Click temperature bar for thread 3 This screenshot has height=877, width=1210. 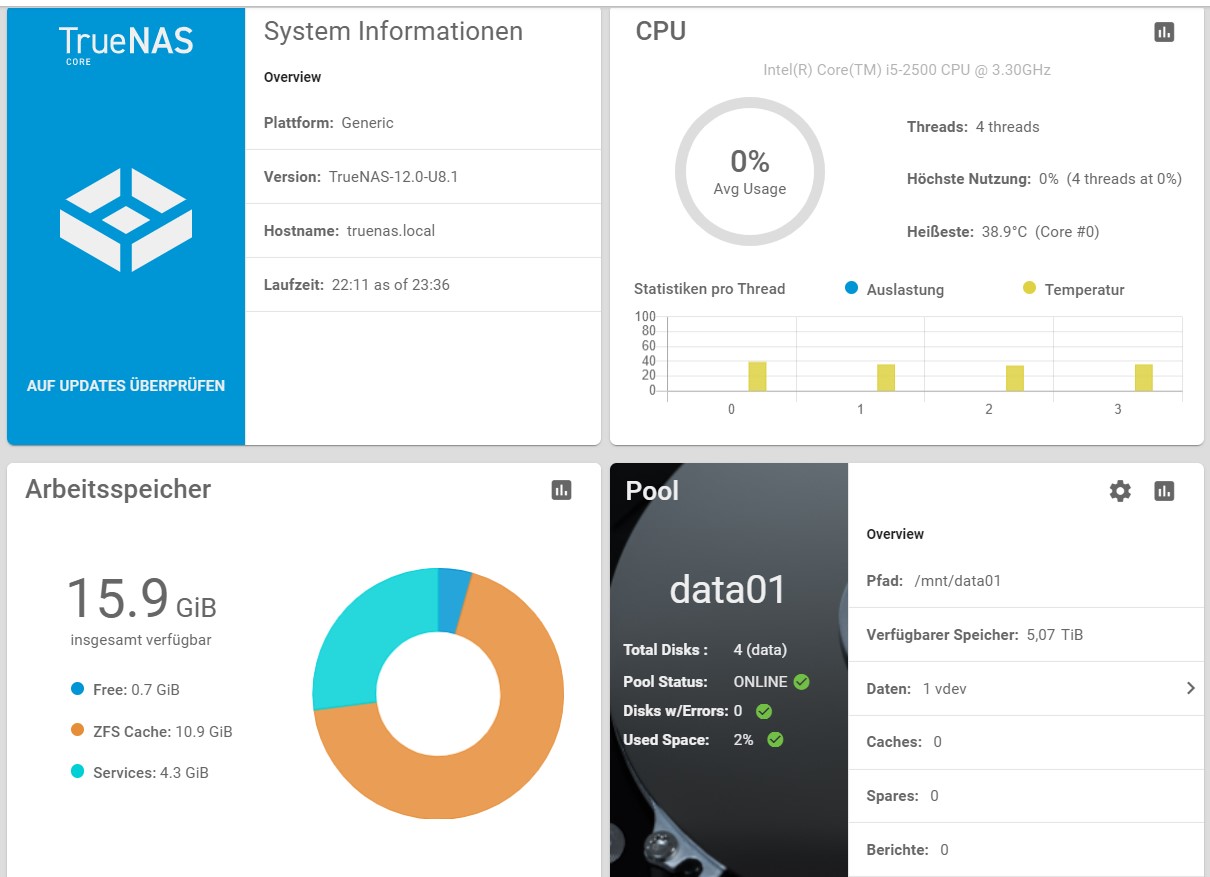1143,378
